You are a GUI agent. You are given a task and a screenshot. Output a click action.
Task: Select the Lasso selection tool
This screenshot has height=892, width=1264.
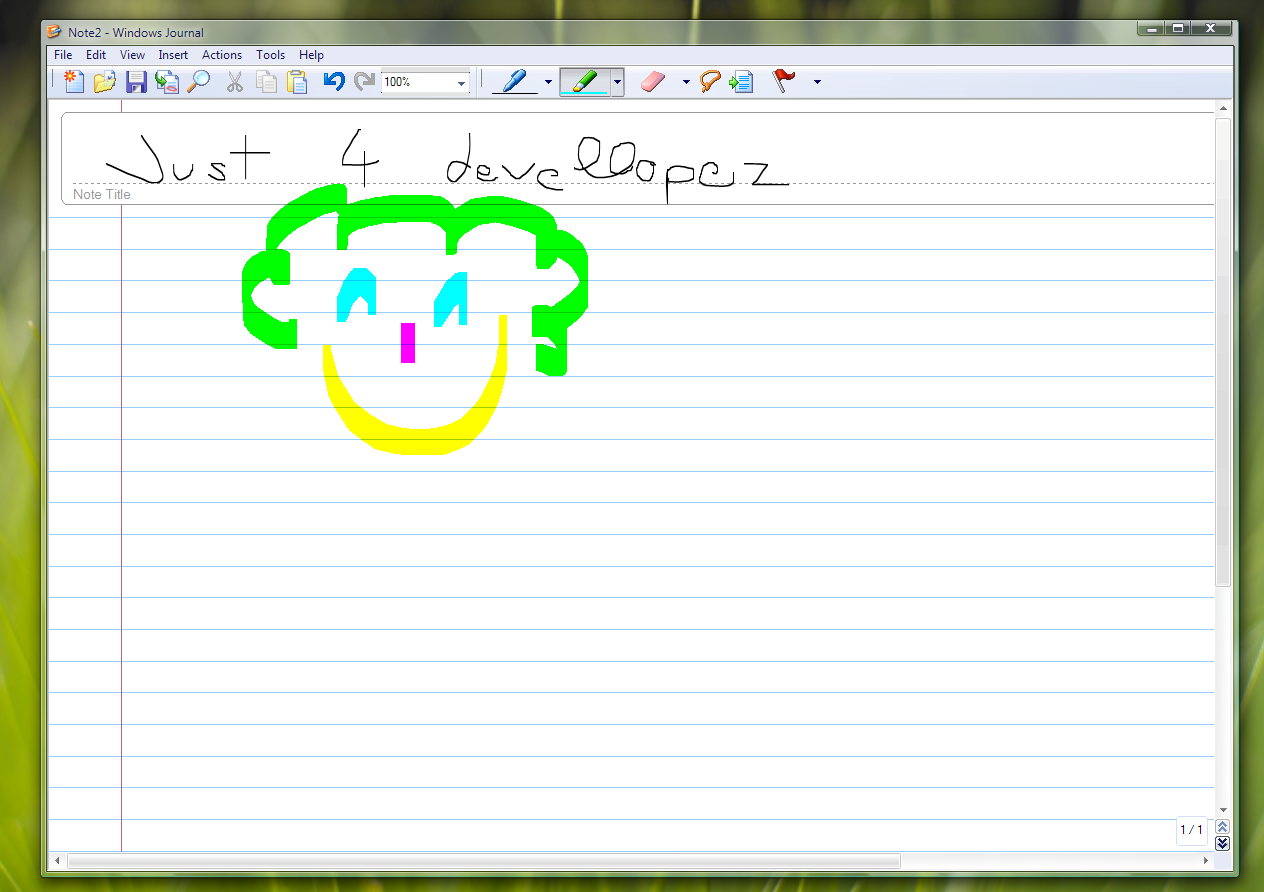pyautogui.click(x=710, y=82)
